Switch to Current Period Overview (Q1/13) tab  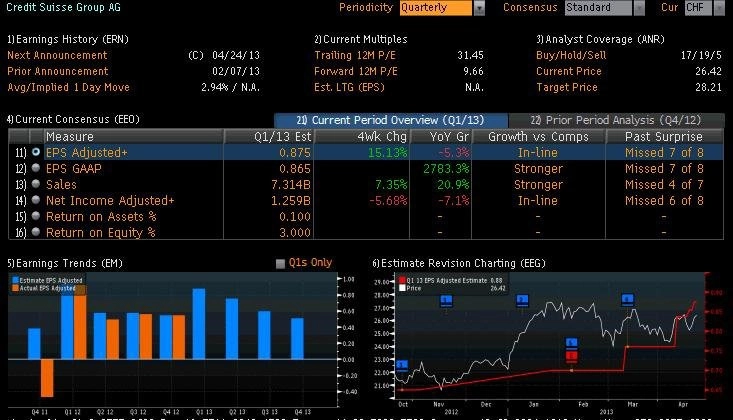[391, 120]
